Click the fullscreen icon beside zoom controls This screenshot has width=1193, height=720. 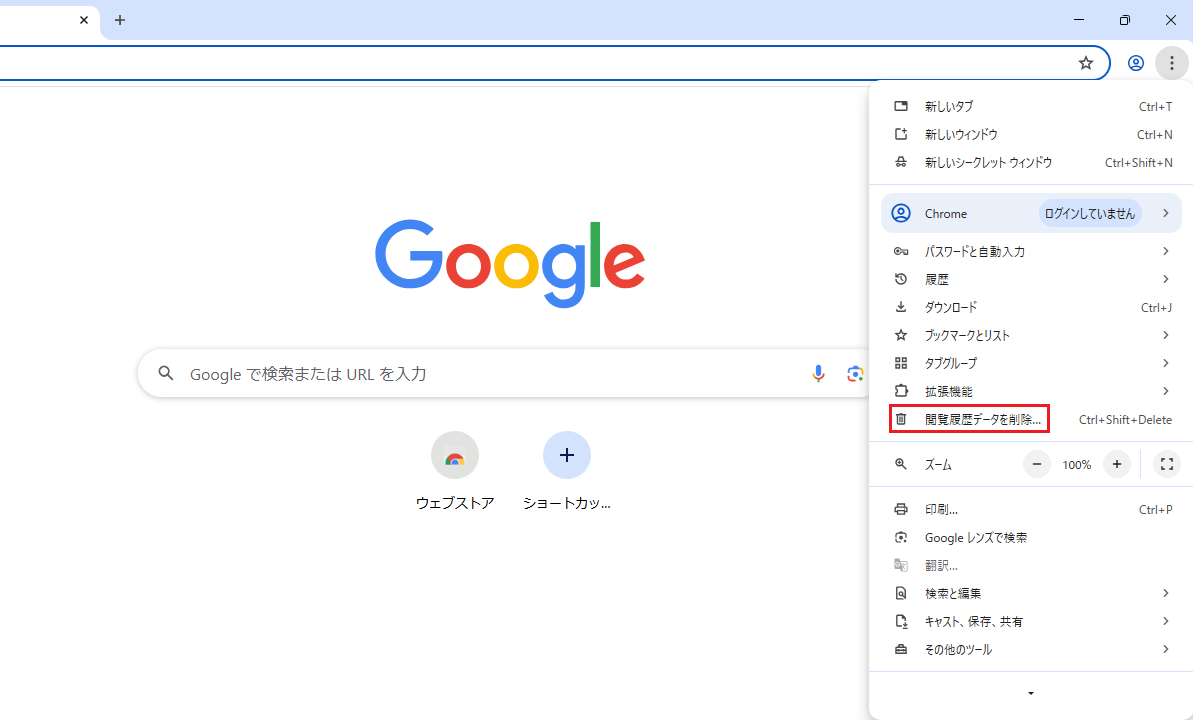tap(1166, 464)
